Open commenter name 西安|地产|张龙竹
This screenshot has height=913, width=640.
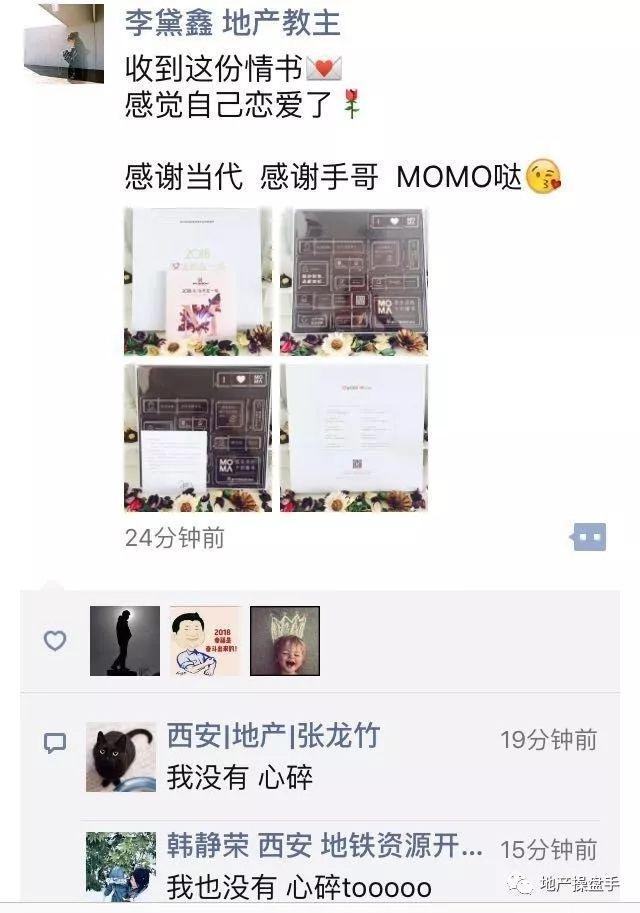[x=273, y=735]
